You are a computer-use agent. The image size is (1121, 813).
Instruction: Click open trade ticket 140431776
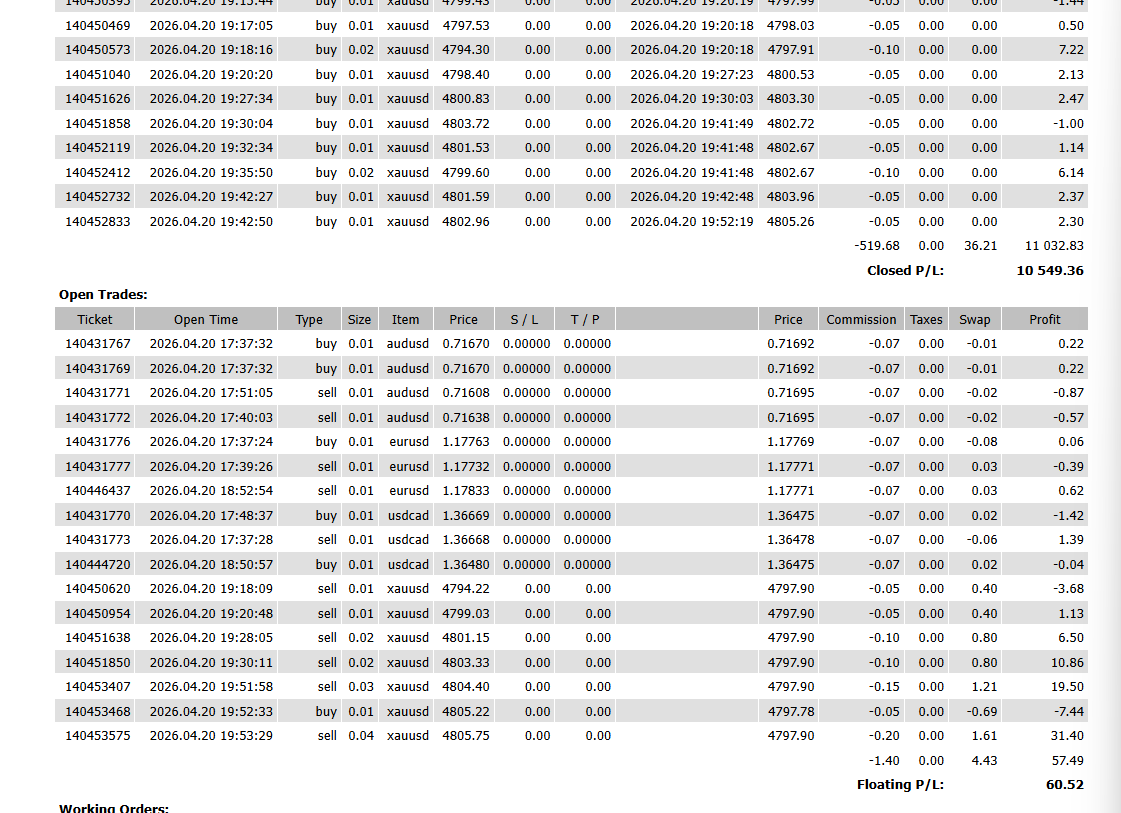coord(98,442)
